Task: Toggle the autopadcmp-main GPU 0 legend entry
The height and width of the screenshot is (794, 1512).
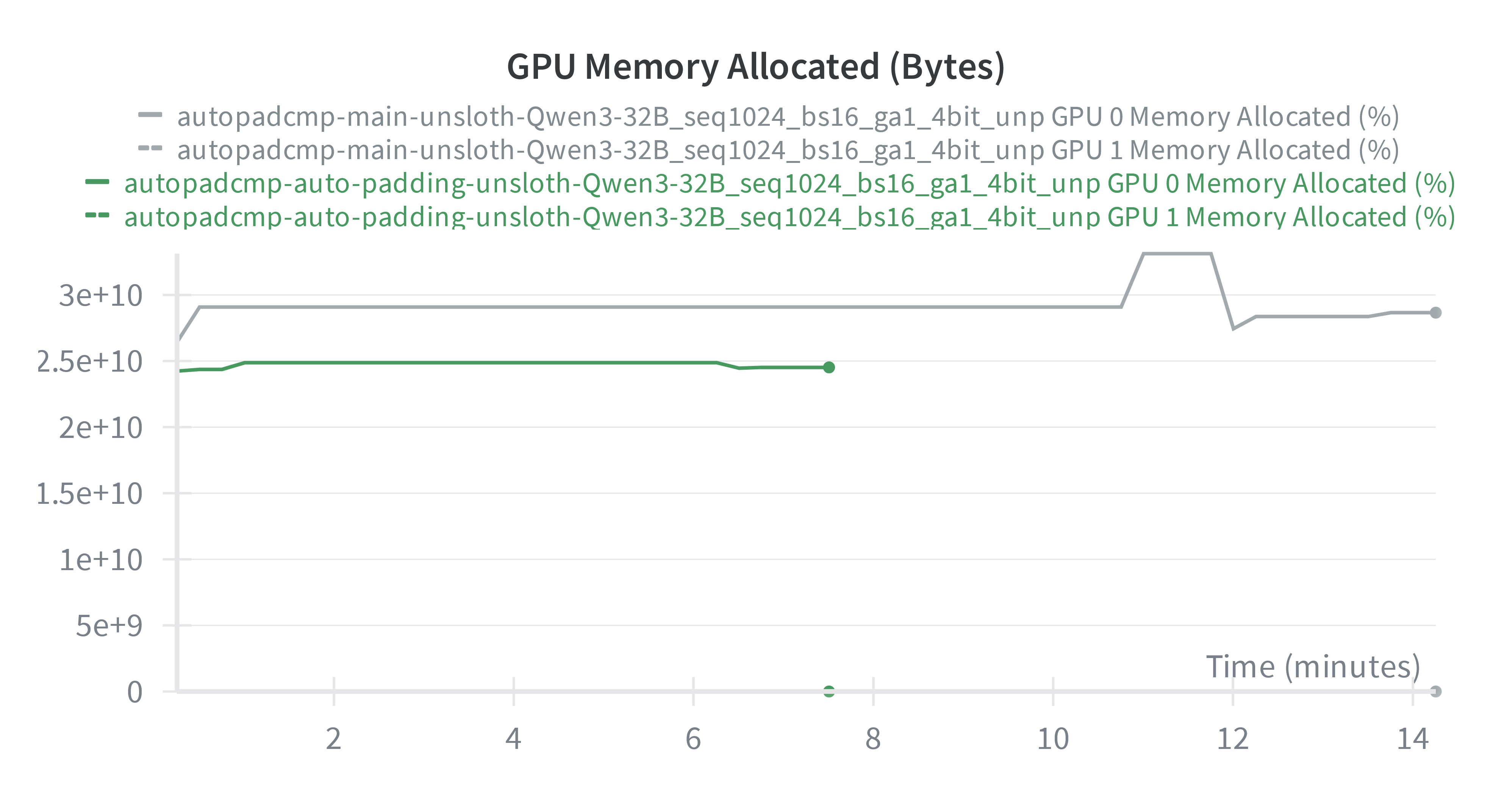Action: 788,117
